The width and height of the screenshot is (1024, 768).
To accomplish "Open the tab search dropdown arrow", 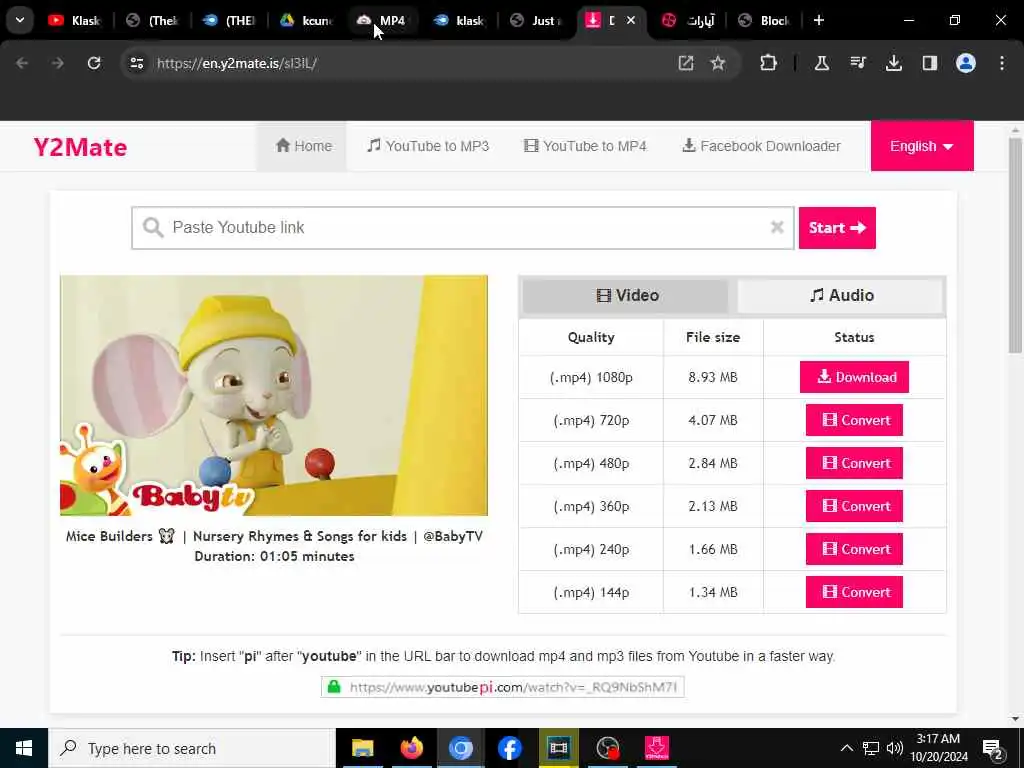I will pos(20,20).
